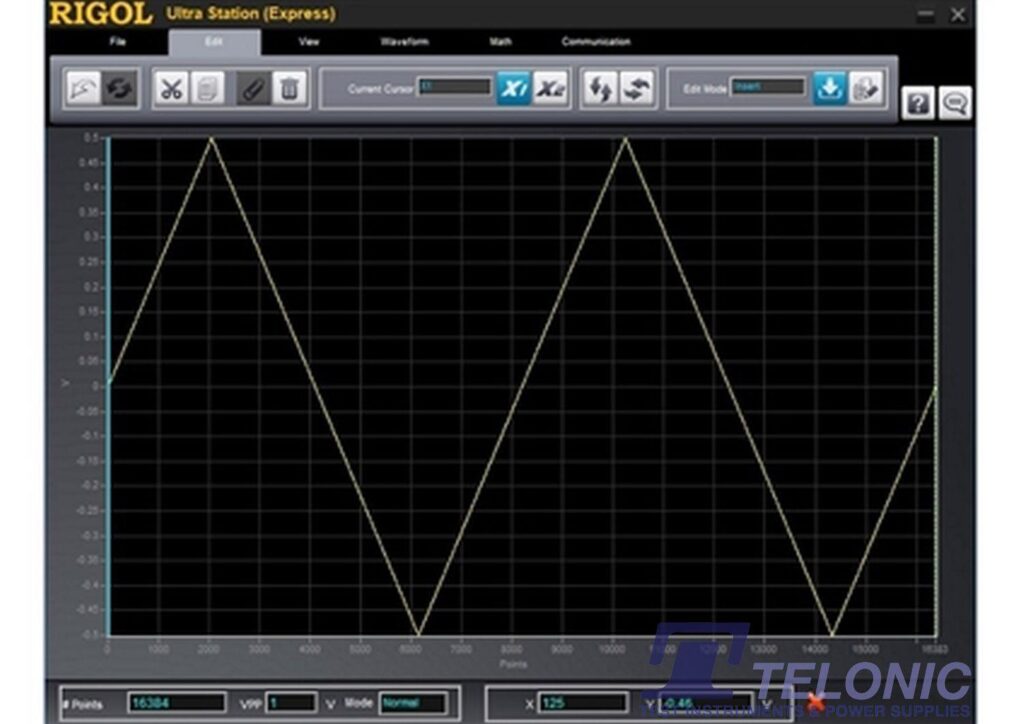This screenshot has width=1024, height=724.
Task: Click the document edit pencil icon
Action: click(865, 89)
